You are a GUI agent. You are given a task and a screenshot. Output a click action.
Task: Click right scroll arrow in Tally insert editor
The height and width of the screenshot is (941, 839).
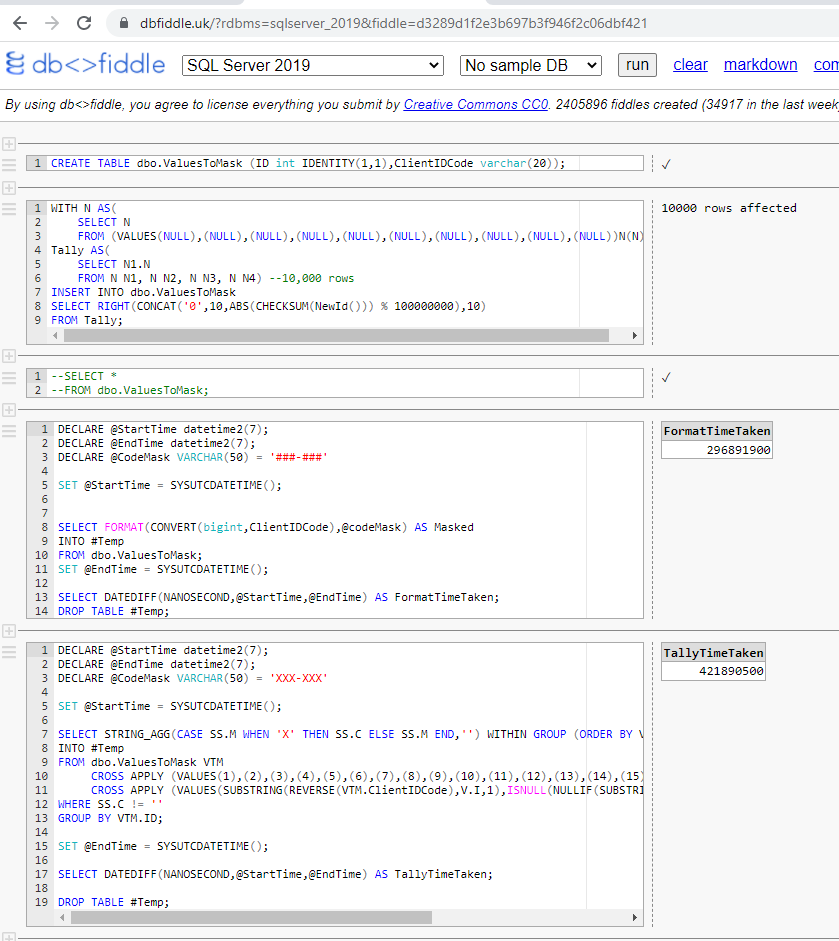[634, 335]
